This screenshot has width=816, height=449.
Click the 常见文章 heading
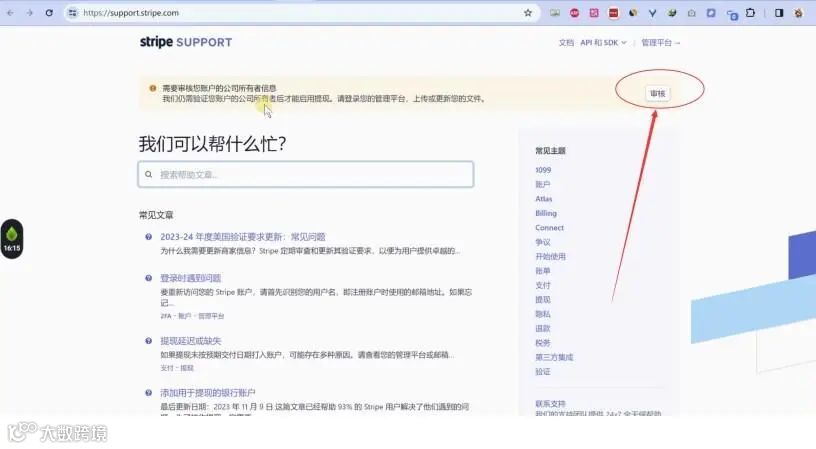pos(156,215)
